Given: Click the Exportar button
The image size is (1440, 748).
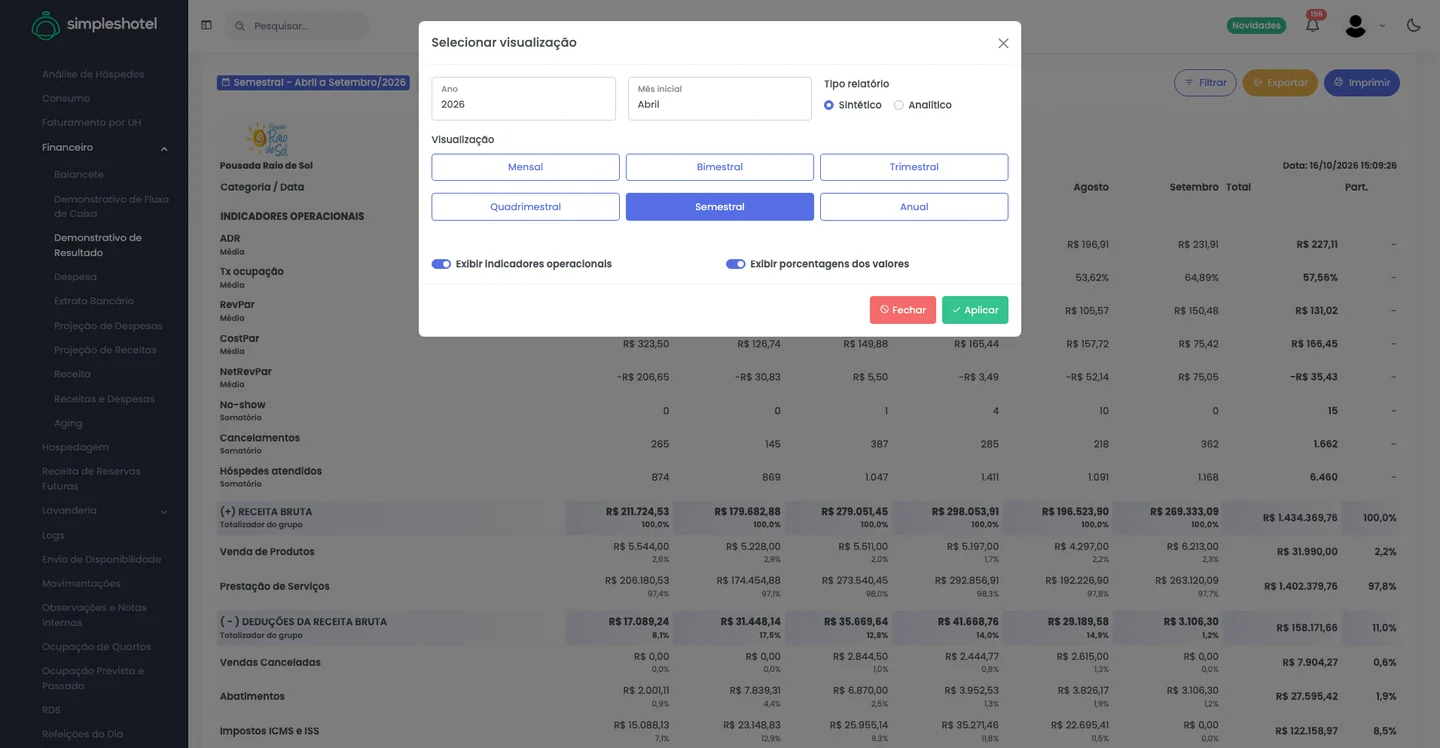Looking at the screenshot, I should coord(1280,83).
